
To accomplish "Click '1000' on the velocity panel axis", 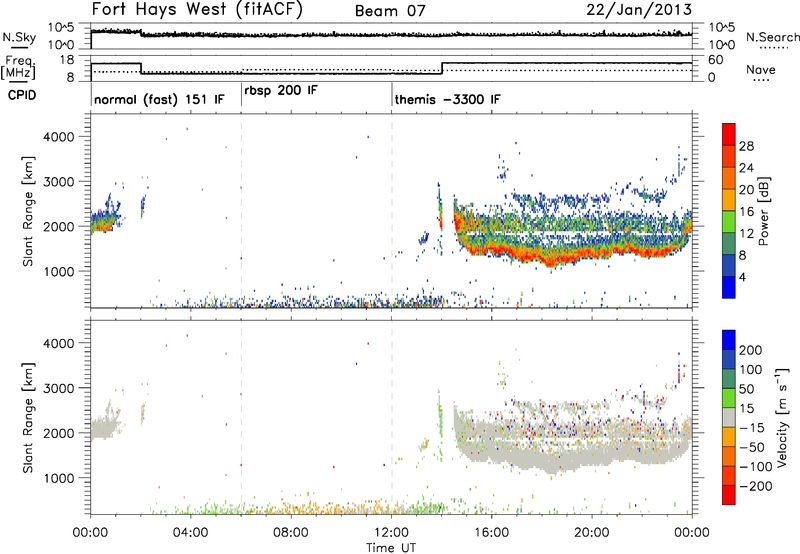I will click(x=58, y=479).
